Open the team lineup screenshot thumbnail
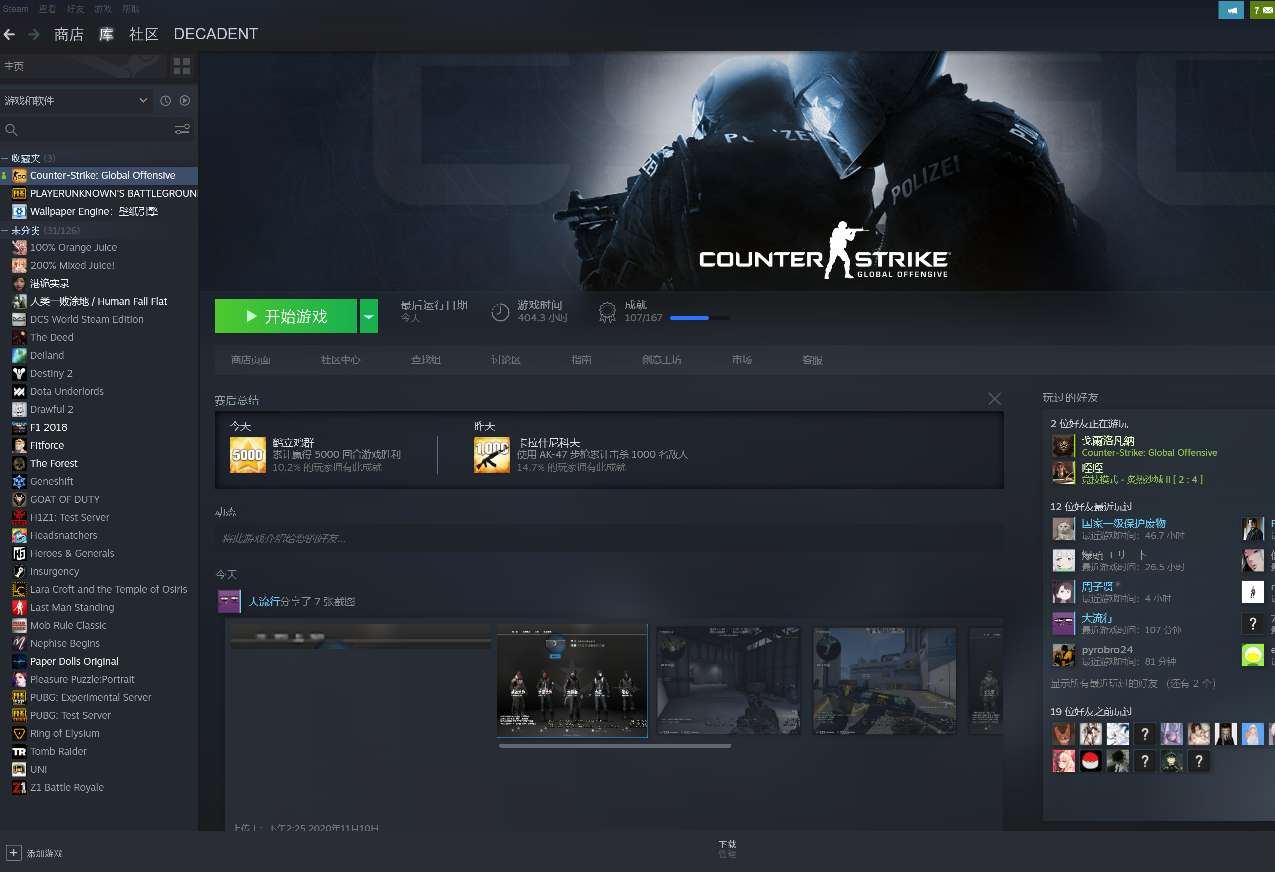 pyautogui.click(x=572, y=680)
